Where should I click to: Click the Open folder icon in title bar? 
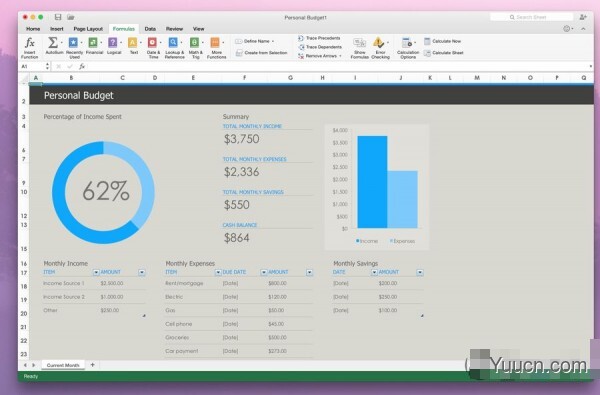point(71,17)
